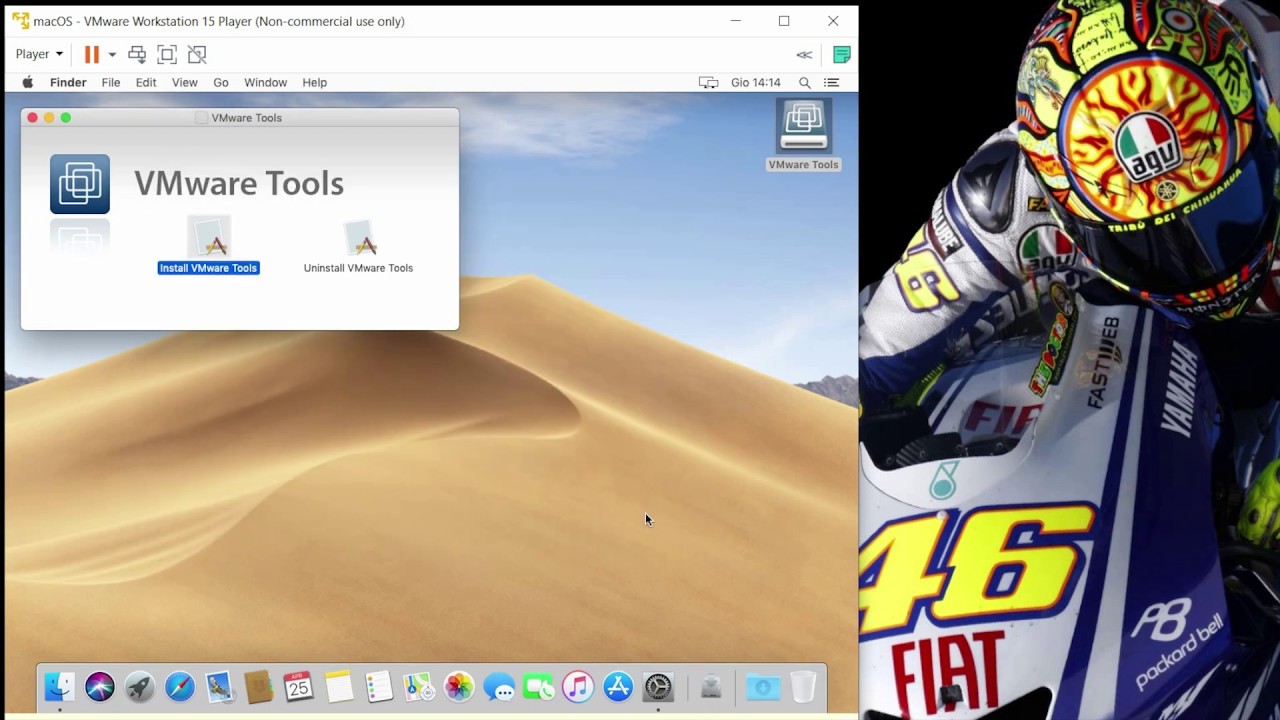Open Maps icon in Dock
1280x720 pixels.
419,687
